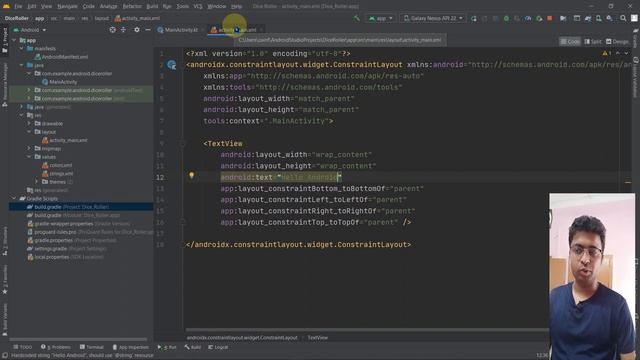Open the Structure side tab
640x360 pixels.
pos(5,241)
